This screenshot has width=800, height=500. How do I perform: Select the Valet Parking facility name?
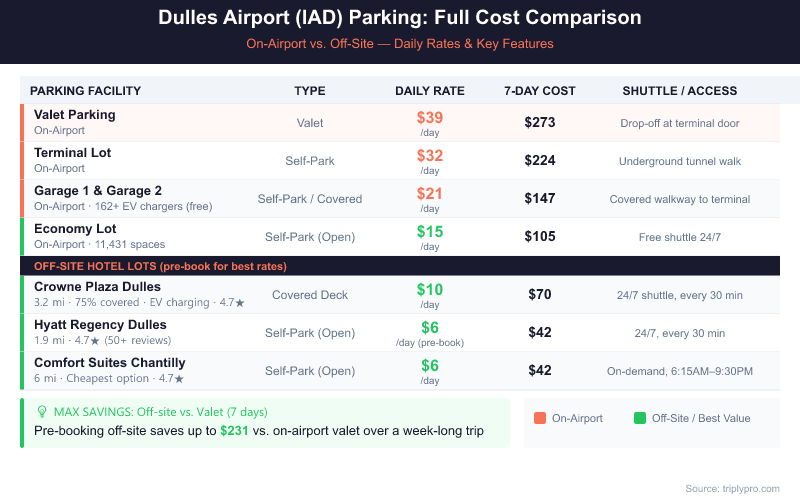point(75,115)
